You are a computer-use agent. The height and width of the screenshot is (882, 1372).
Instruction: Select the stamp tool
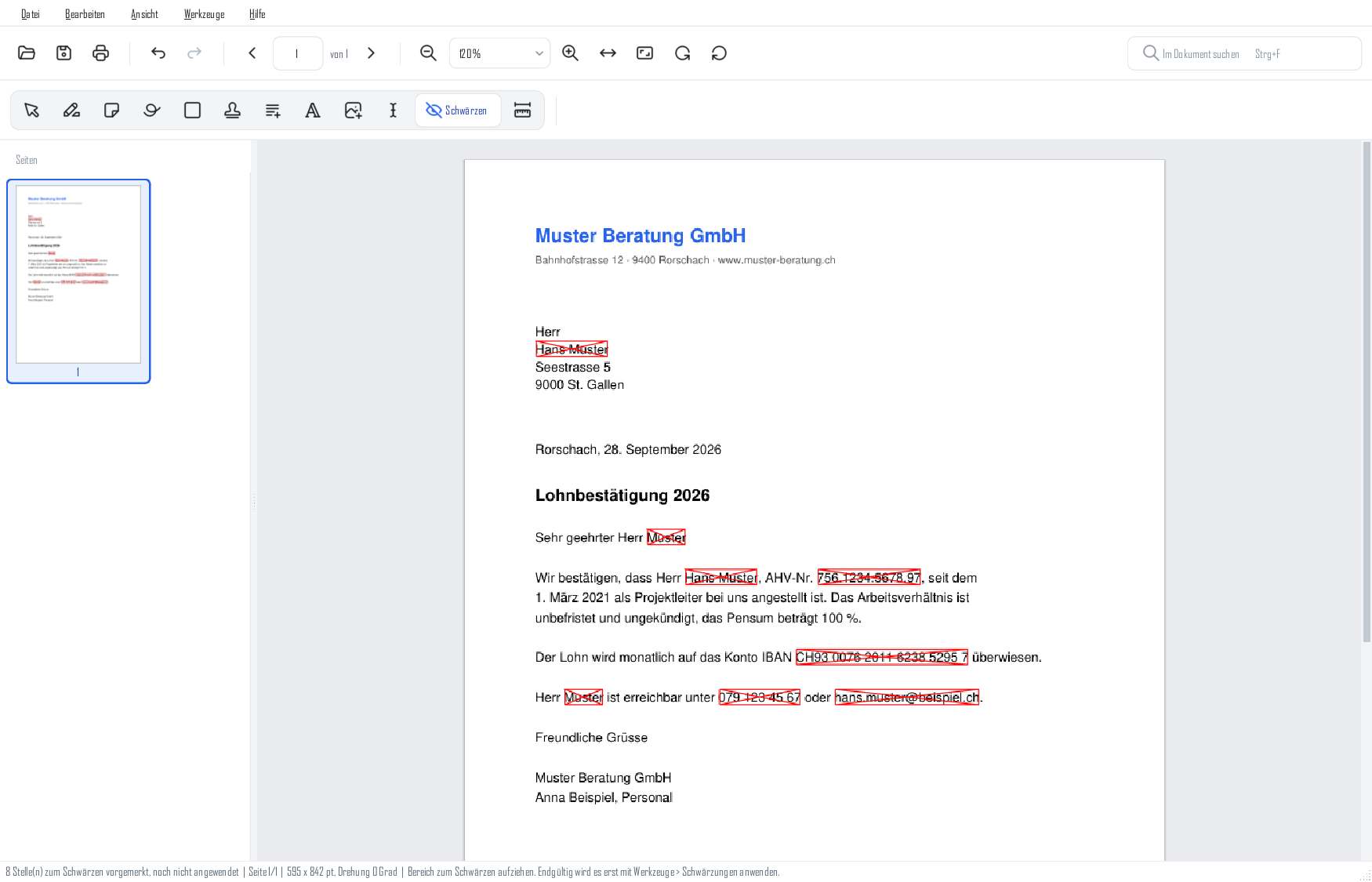pos(233,111)
